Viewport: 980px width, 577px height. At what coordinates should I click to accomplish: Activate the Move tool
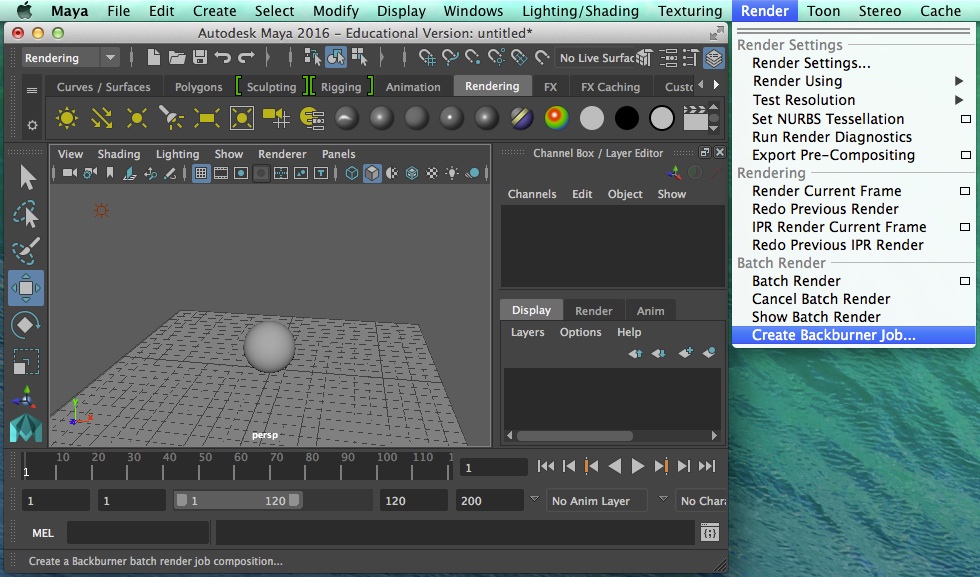coord(26,288)
